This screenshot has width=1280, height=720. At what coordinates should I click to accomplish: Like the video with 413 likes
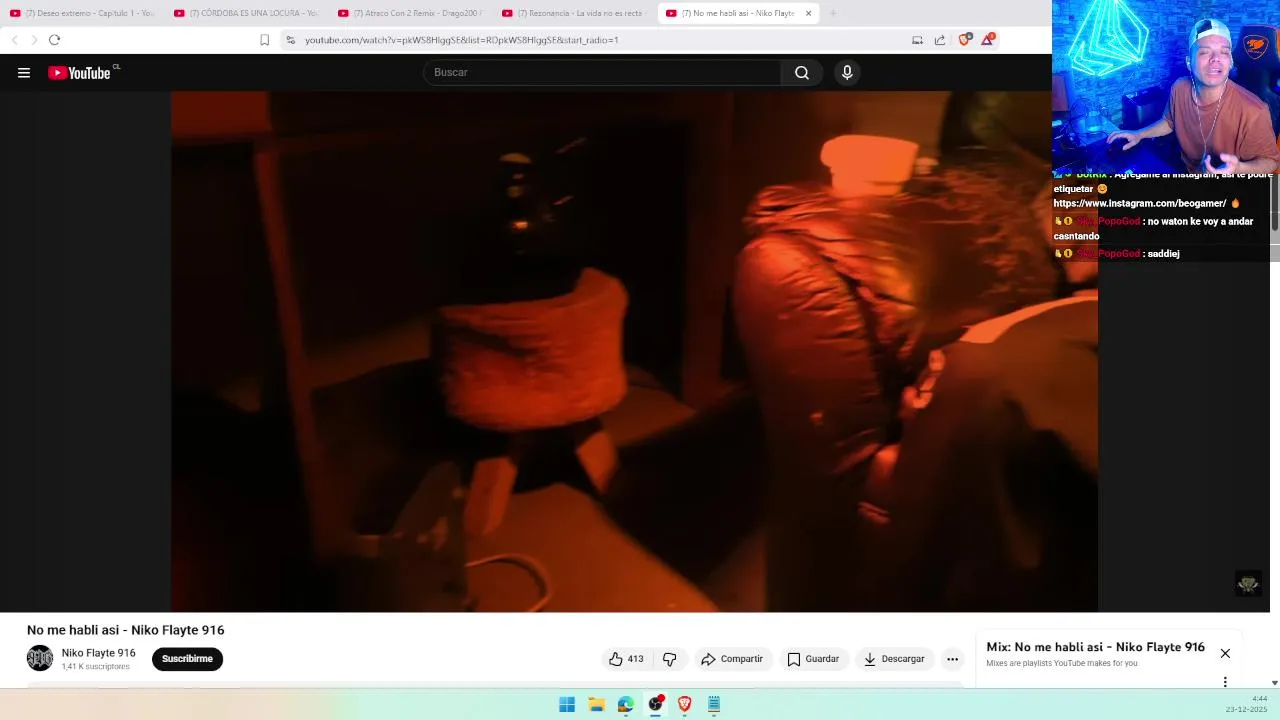pyautogui.click(x=626, y=659)
